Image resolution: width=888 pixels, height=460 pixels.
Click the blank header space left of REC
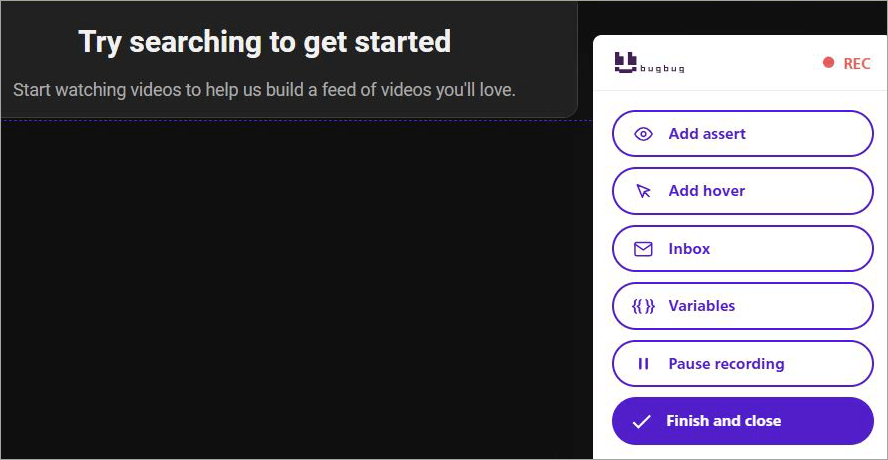[x=750, y=63]
